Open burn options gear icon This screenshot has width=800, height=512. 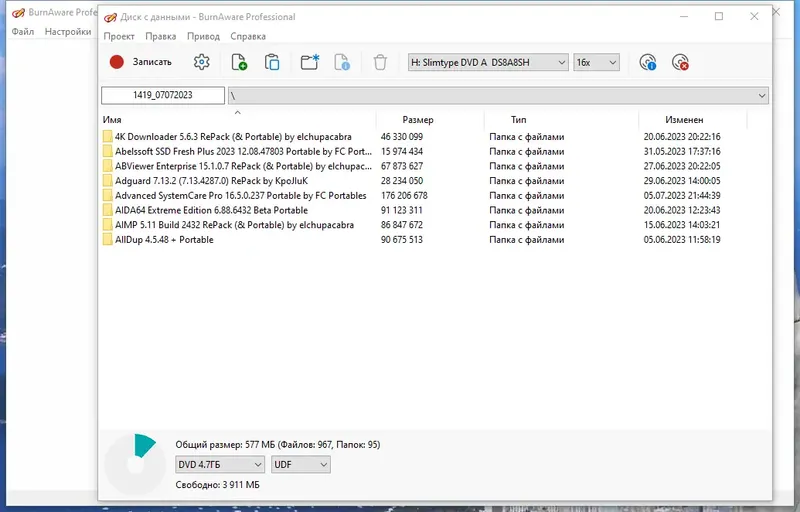[202, 62]
